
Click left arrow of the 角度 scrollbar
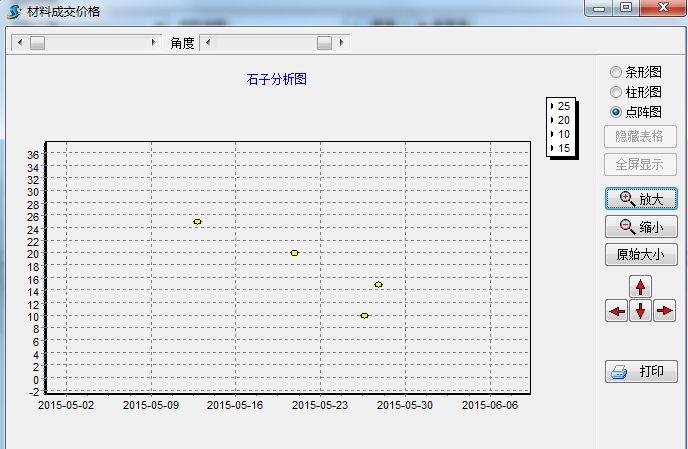pos(206,43)
